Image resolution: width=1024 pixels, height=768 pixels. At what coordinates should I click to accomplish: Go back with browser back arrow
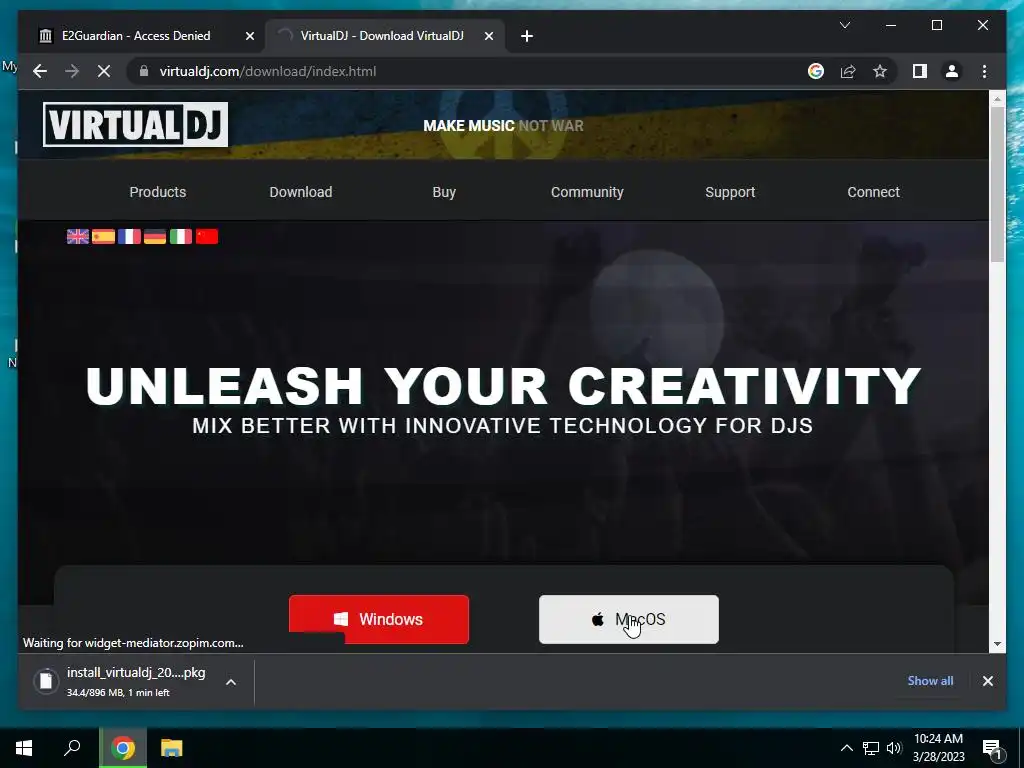(40, 71)
